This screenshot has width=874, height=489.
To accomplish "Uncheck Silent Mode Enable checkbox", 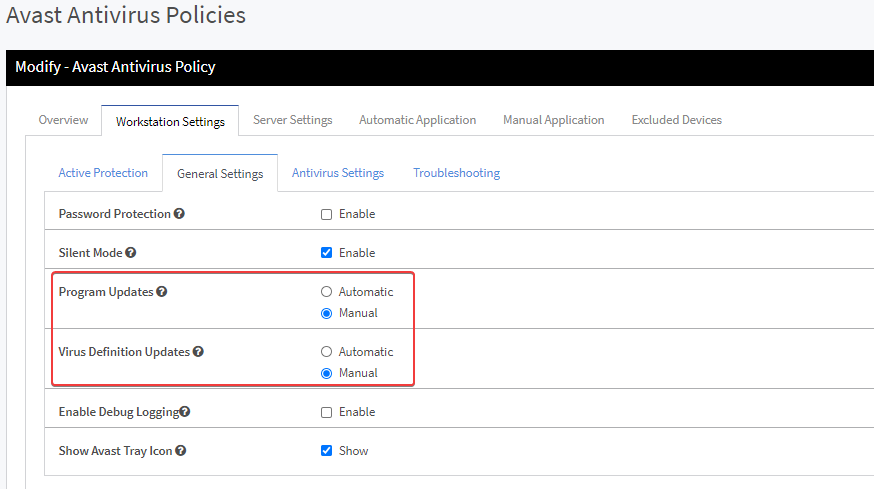I will point(327,253).
